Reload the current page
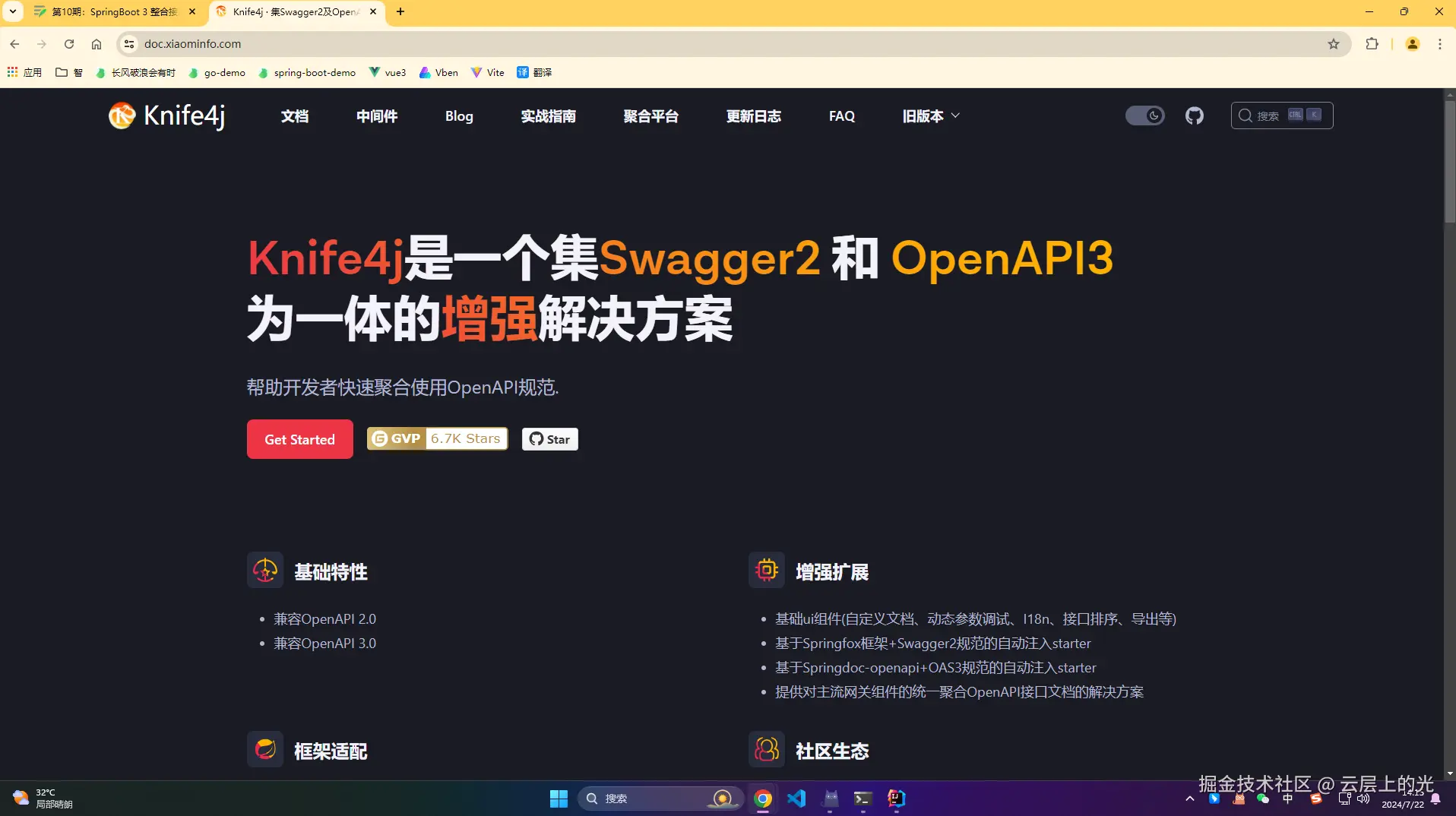 (x=69, y=44)
